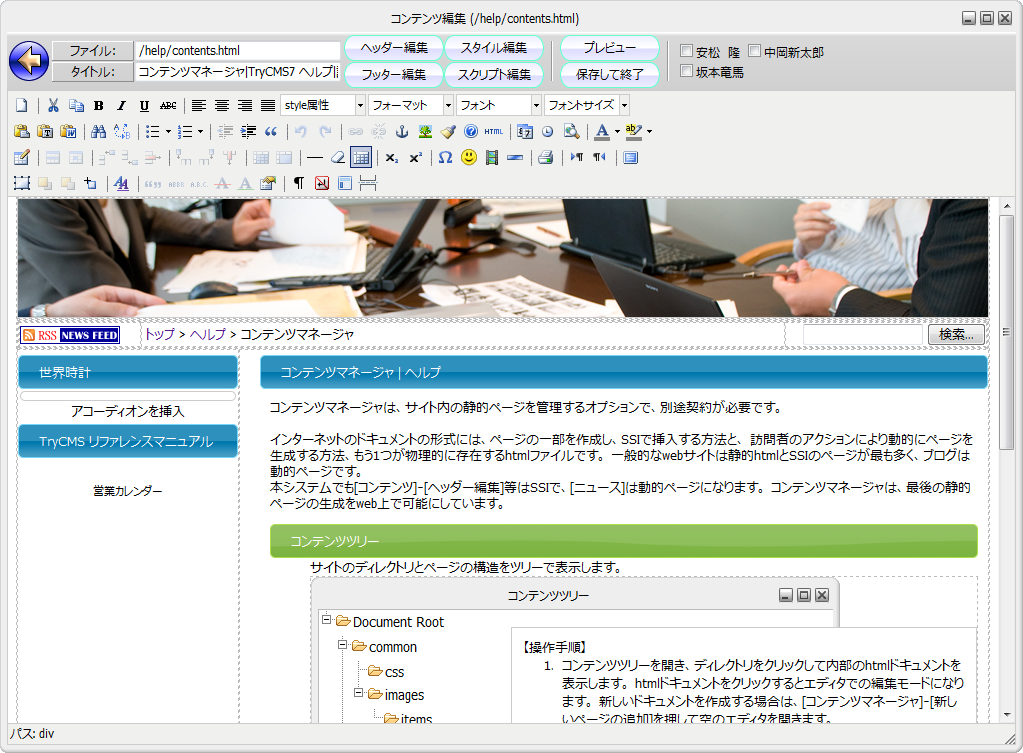Enable the 中岡新太郎 checkbox
The image size is (1023, 753).
pyautogui.click(x=754, y=51)
